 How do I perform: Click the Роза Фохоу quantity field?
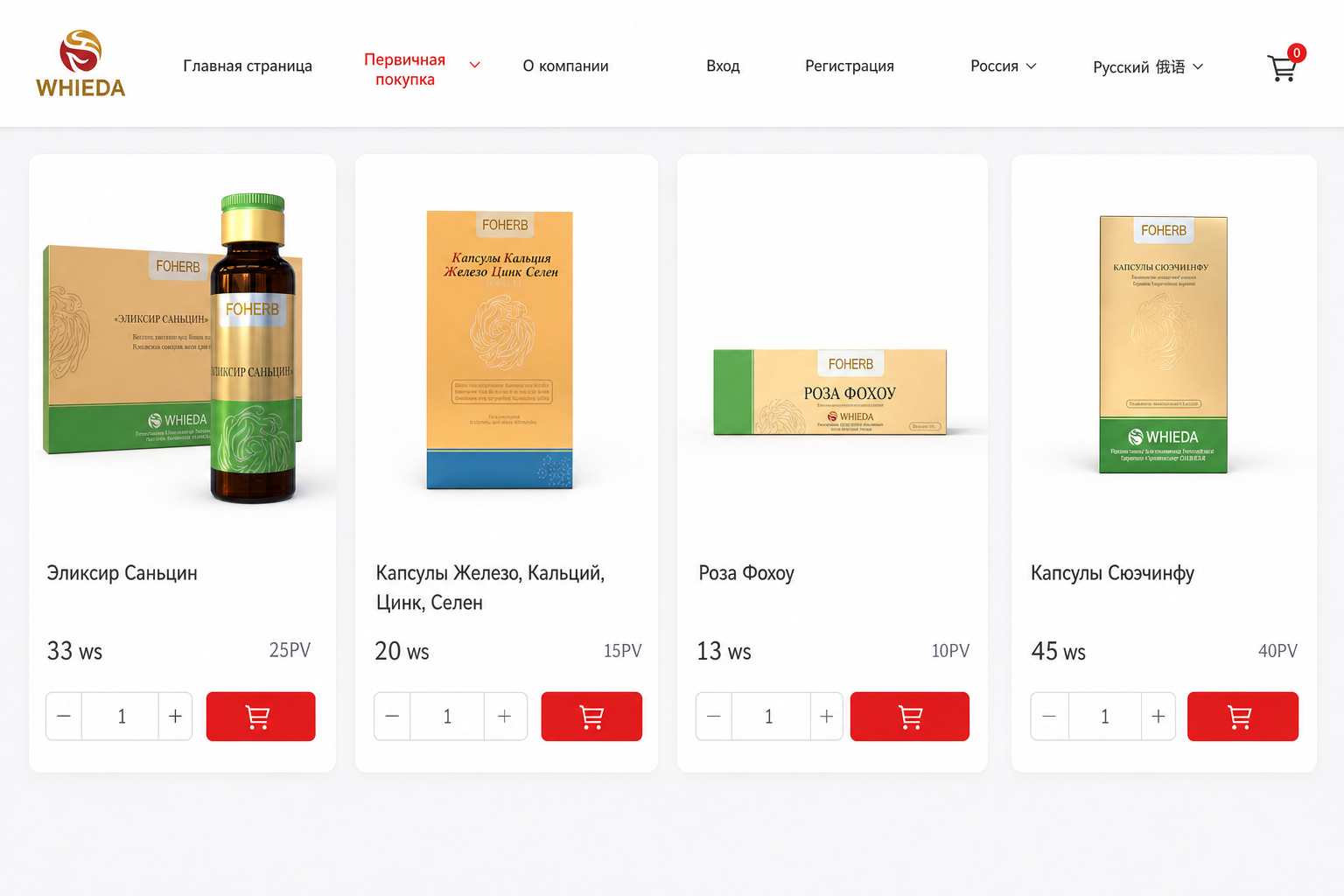pos(770,717)
